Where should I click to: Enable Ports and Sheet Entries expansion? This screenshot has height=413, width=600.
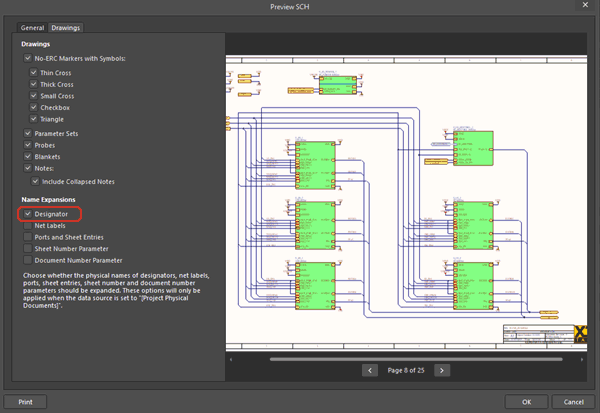point(28,237)
